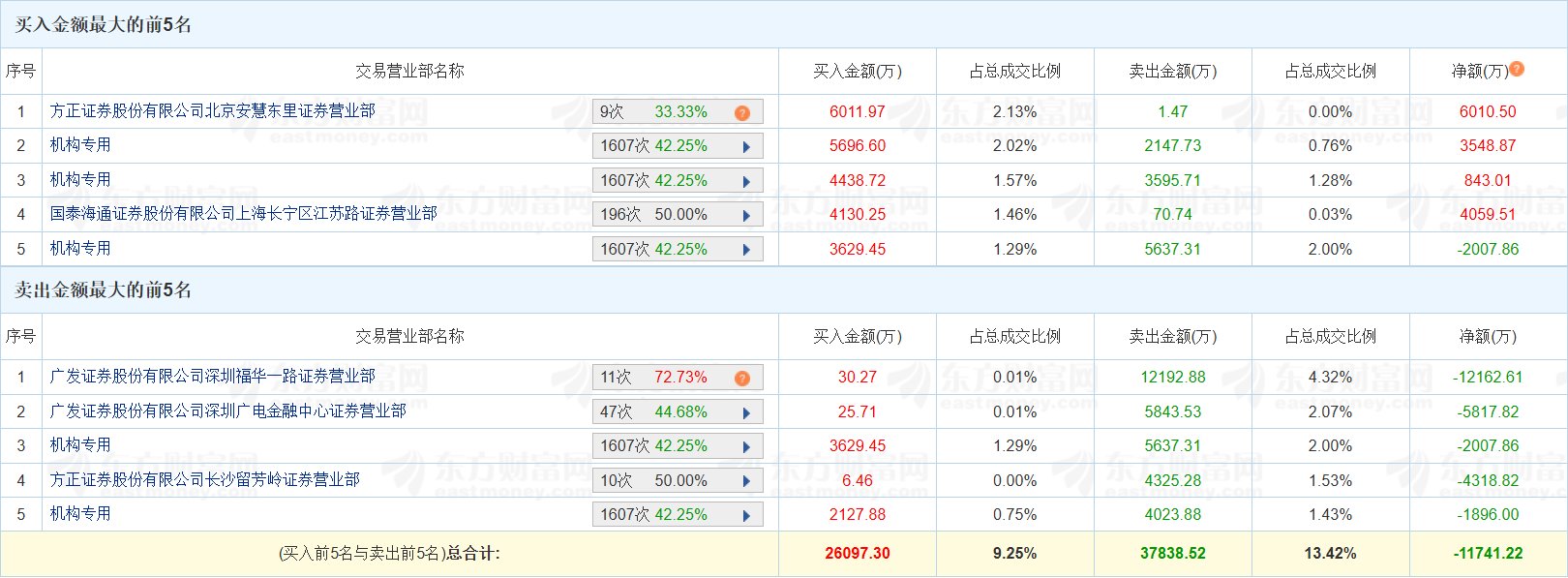Click the orange help icon beside 净额(万) header
This screenshot has height=578, width=1568.
[1517, 69]
